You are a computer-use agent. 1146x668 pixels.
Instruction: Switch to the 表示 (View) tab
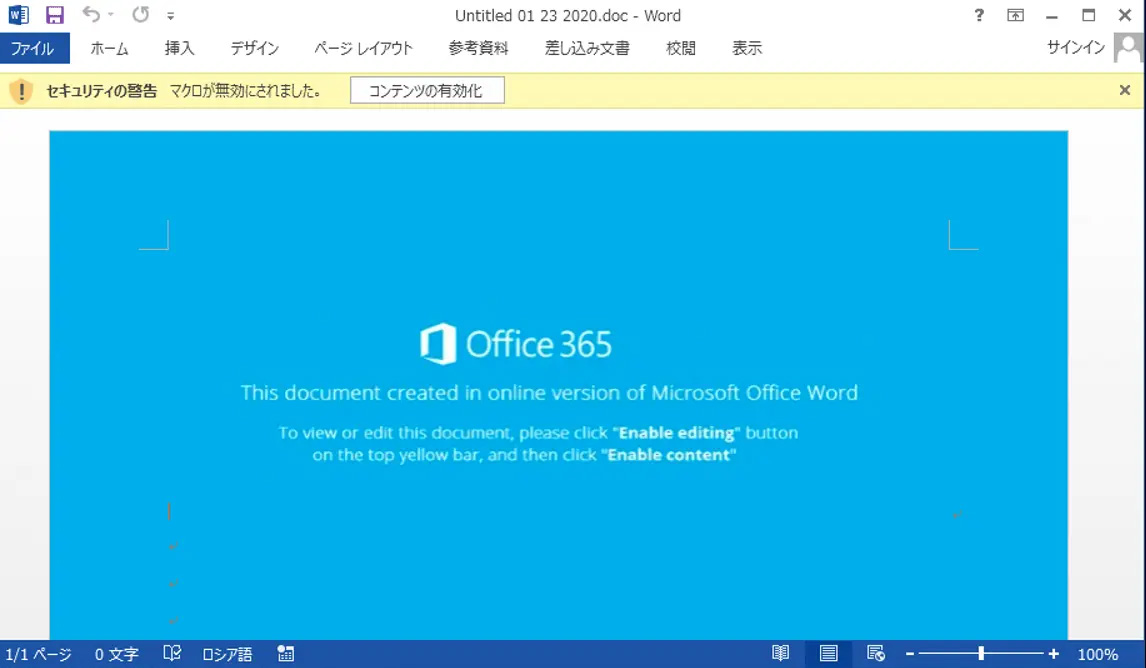point(747,48)
